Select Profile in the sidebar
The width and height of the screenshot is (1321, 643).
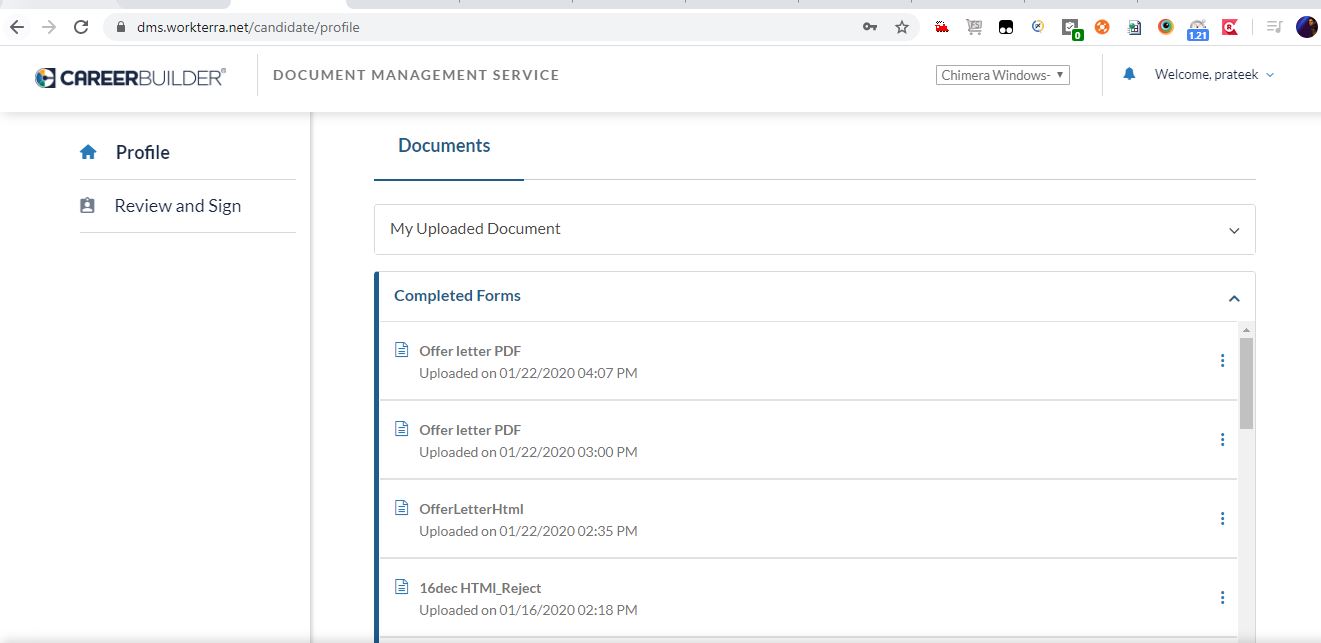click(142, 152)
